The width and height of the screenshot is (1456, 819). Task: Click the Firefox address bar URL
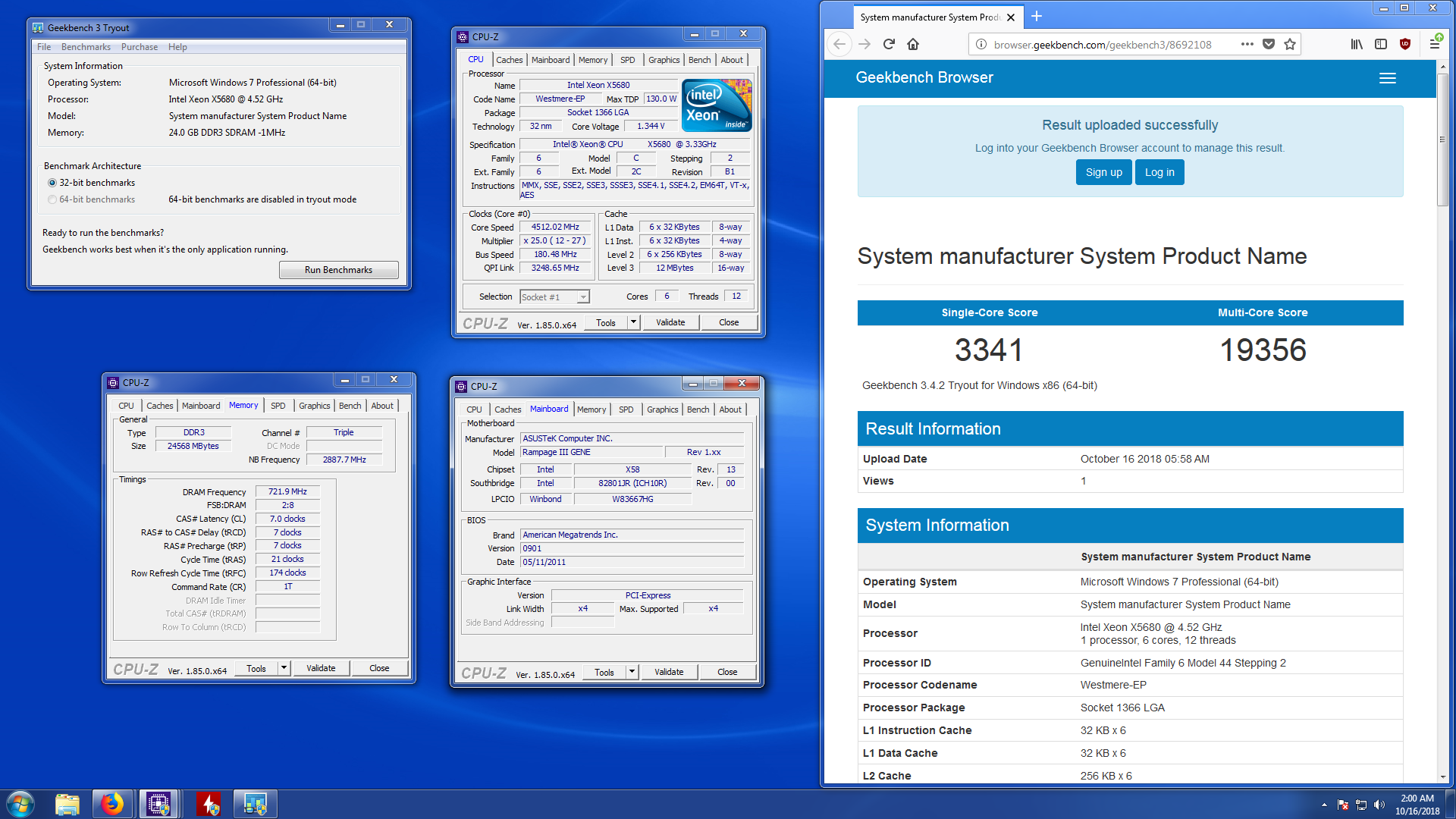[1103, 45]
